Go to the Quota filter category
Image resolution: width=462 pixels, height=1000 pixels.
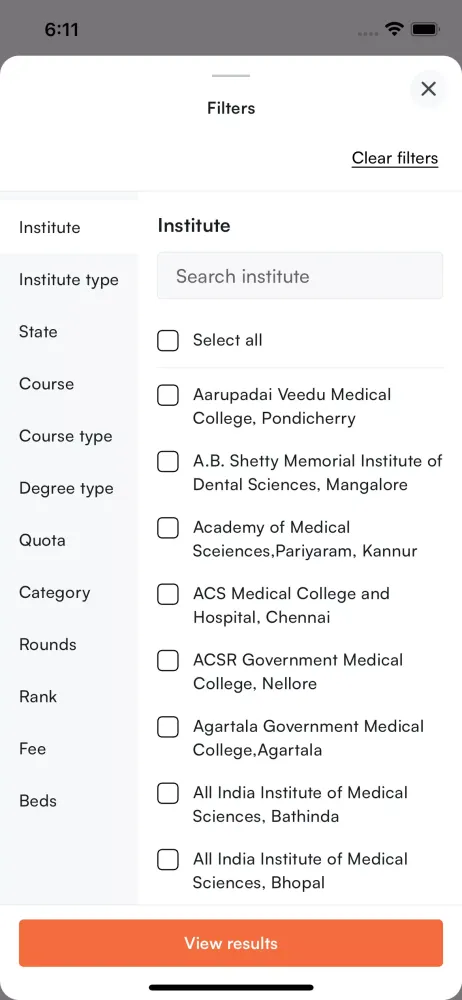(x=69, y=540)
